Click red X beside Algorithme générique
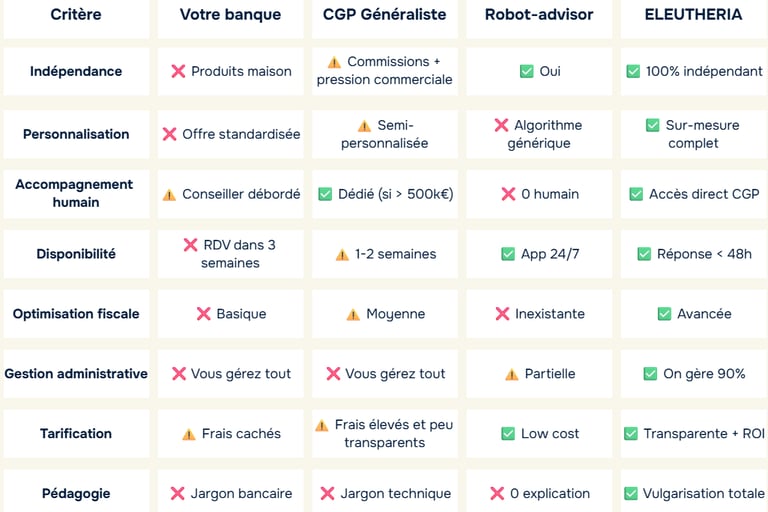The width and height of the screenshot is (768, 512). 501,125
